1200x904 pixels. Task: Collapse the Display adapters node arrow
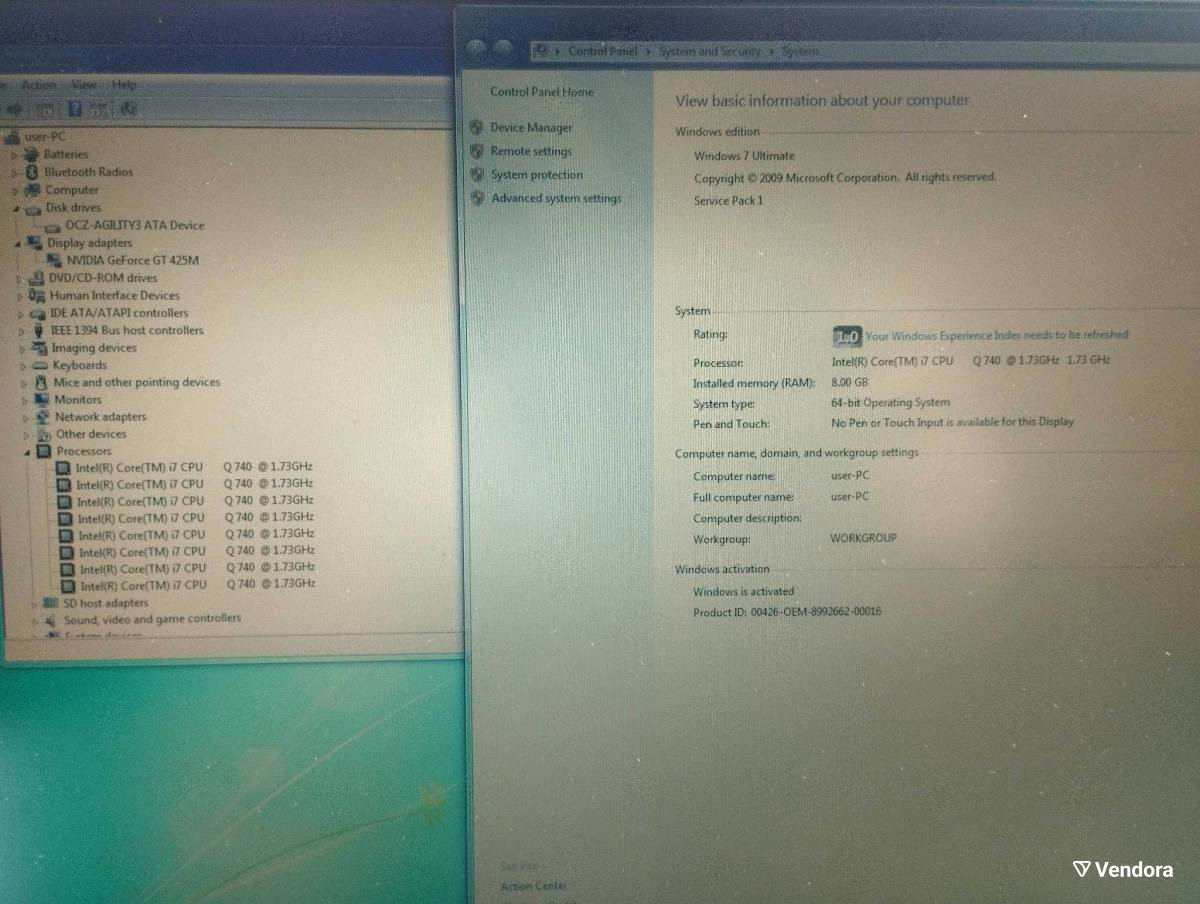click(18, 244)
